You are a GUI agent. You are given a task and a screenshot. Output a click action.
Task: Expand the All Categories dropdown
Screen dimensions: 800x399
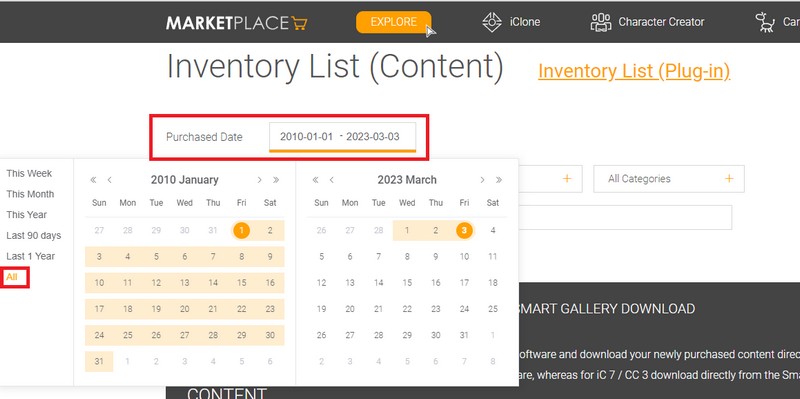(x=669, y=179)
